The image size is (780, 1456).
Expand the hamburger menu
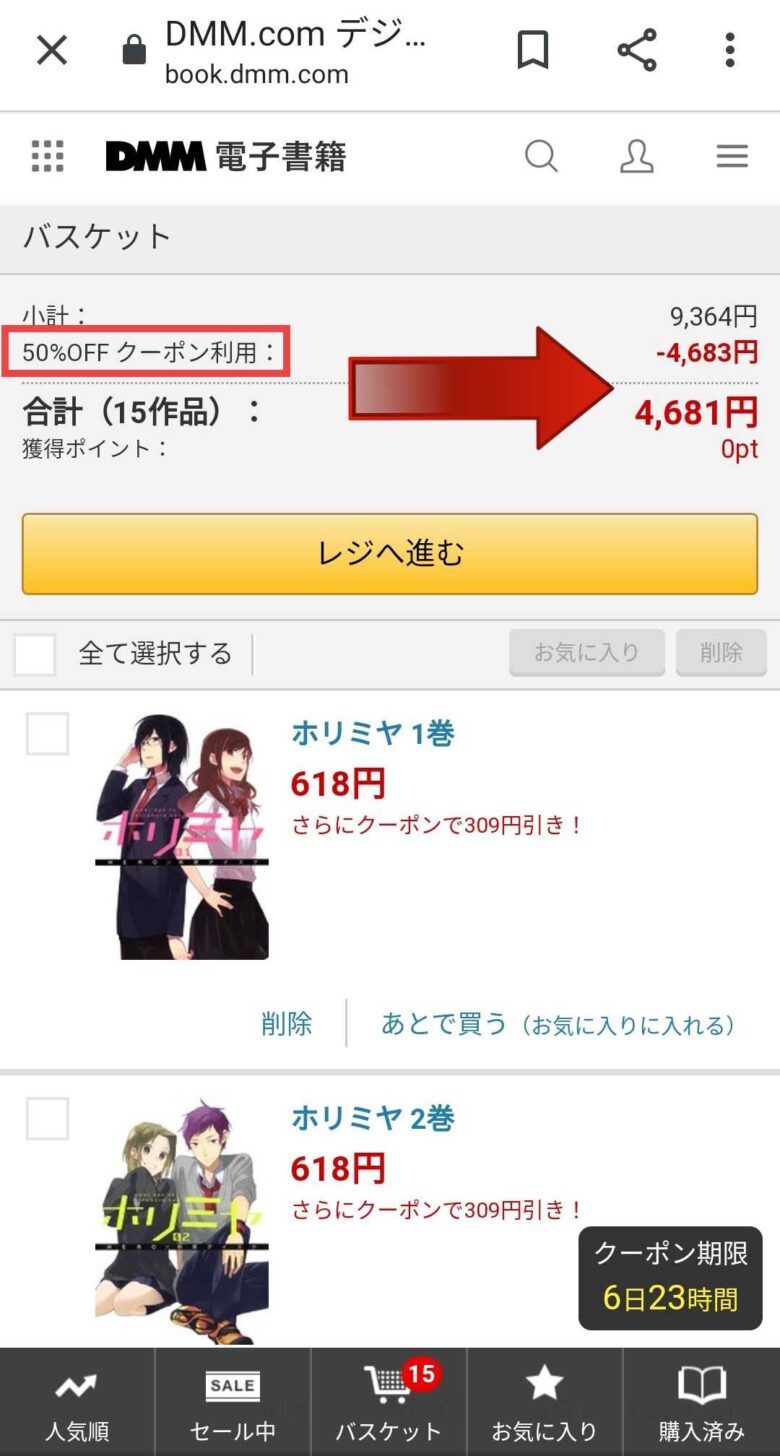(732, 156)
